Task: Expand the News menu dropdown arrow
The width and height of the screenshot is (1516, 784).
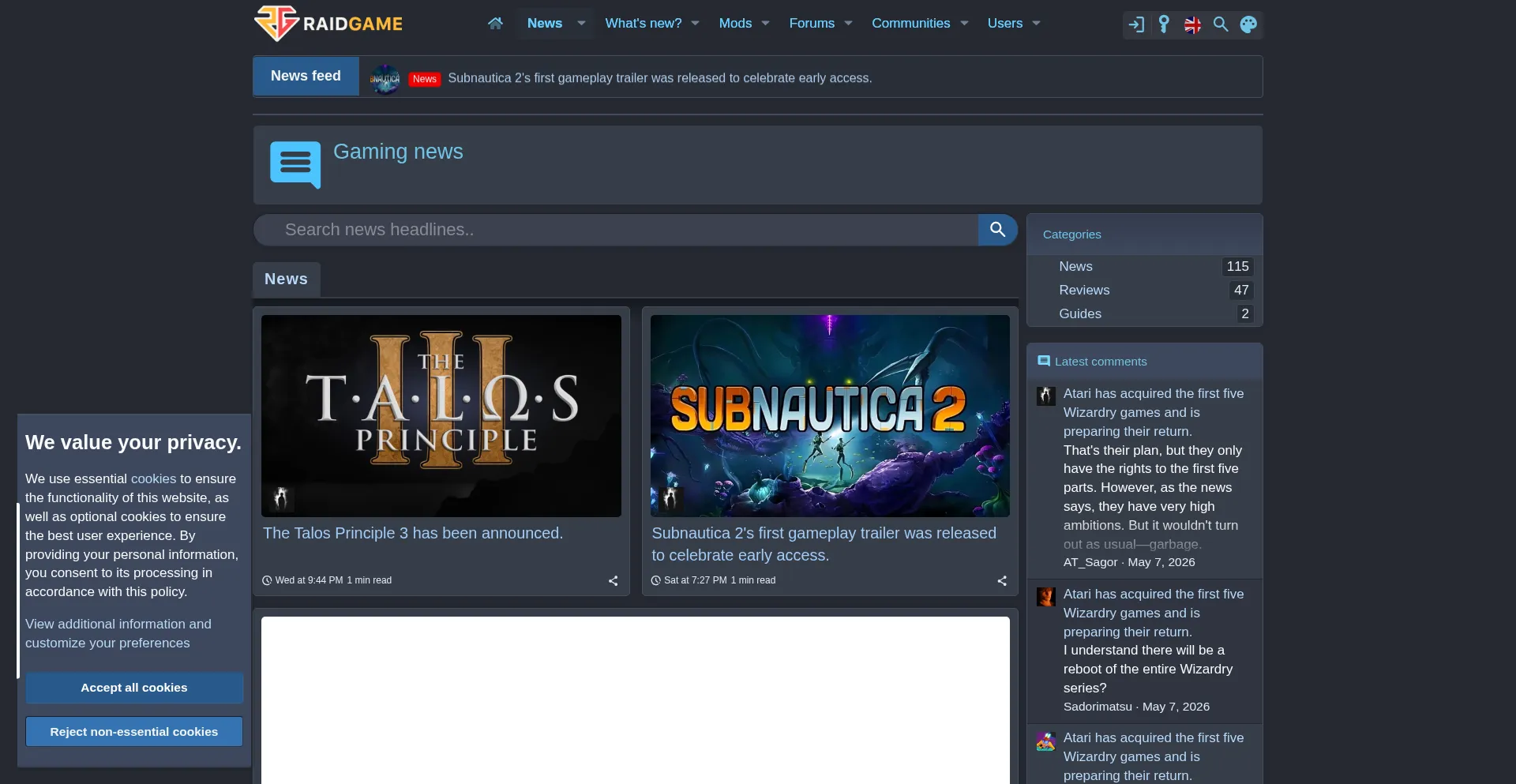Action: point(582,24)
